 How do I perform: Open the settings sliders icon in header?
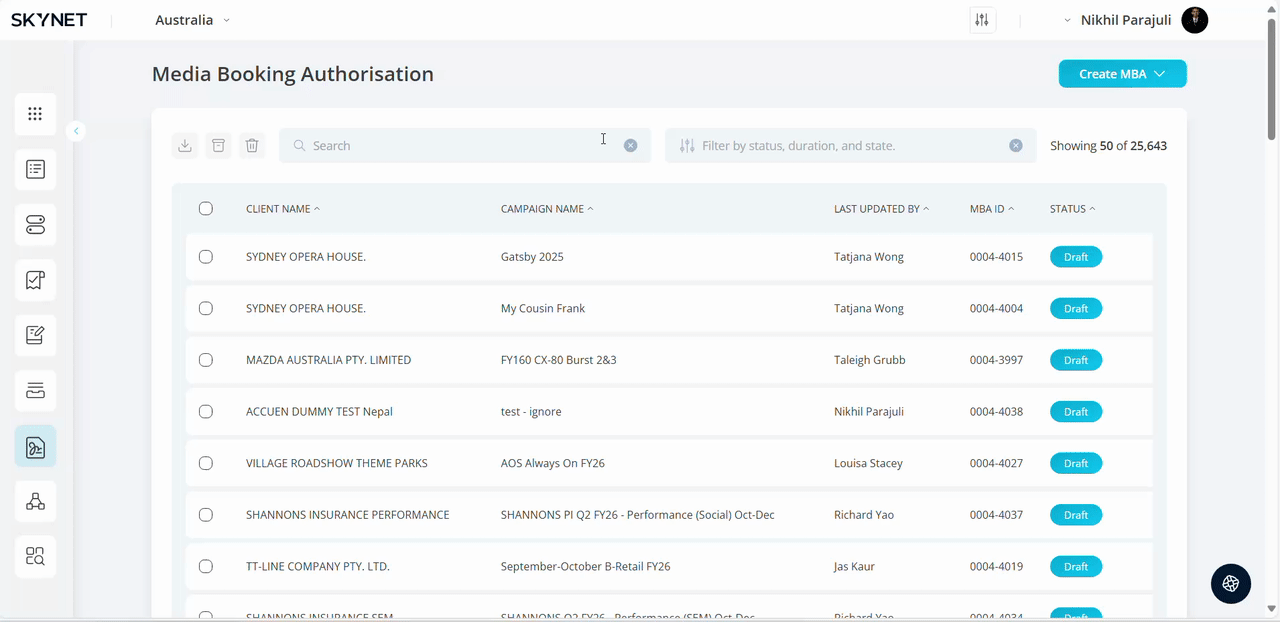982,21
